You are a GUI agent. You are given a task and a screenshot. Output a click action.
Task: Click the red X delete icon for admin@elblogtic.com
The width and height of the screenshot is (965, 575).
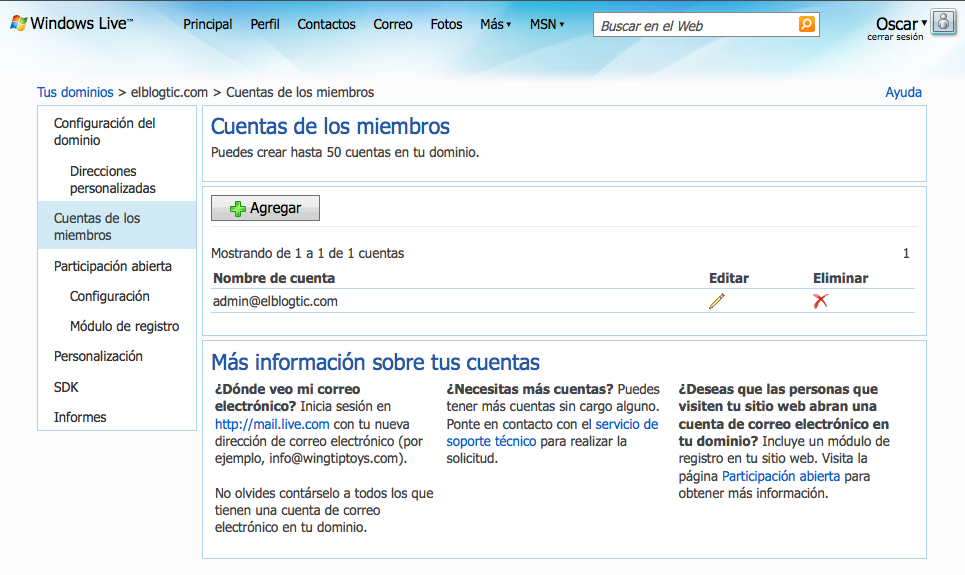[820, 301]
